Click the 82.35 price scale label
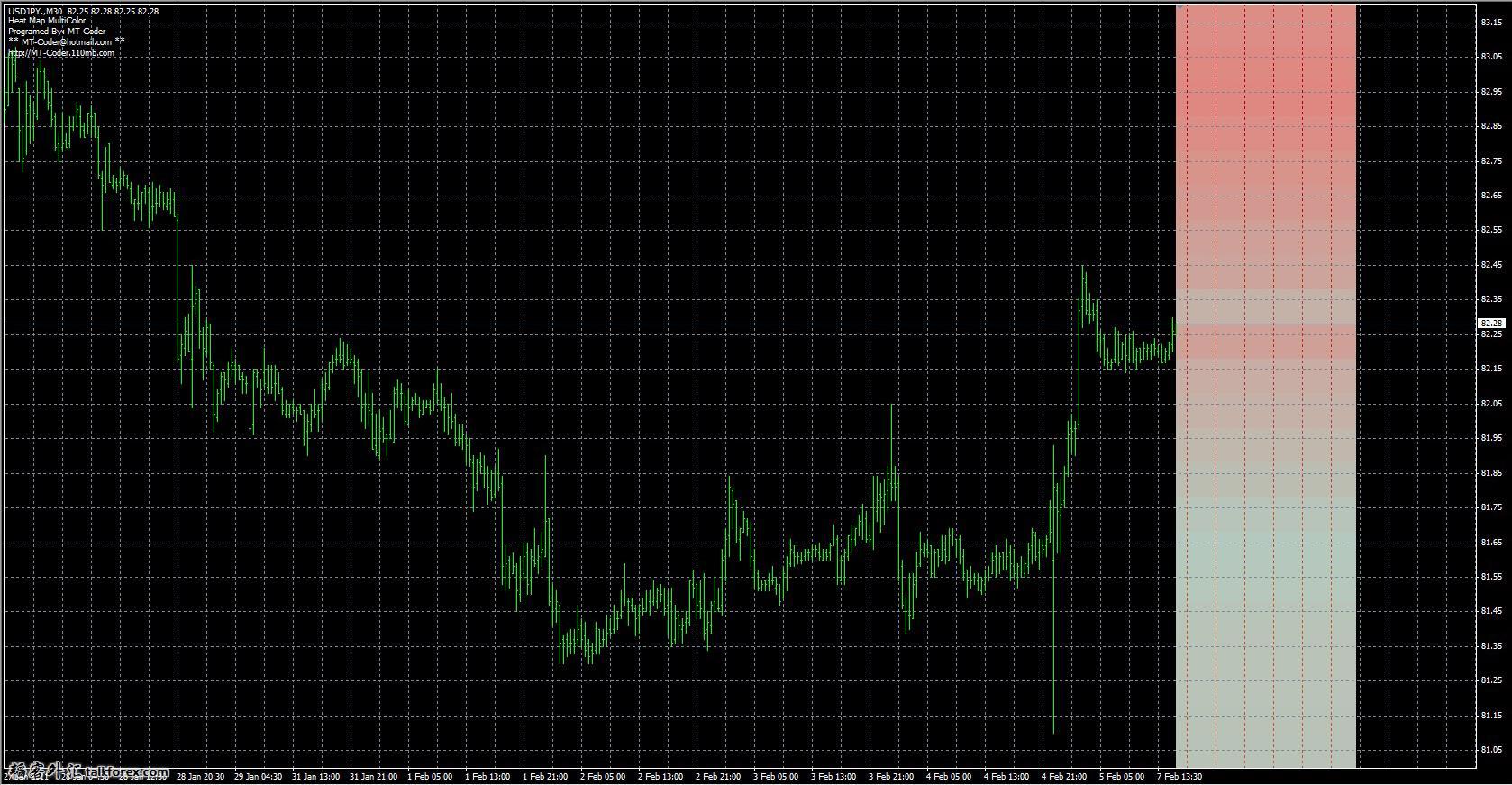Viewport: 1512px width, 785px height. pos(1491,298)
